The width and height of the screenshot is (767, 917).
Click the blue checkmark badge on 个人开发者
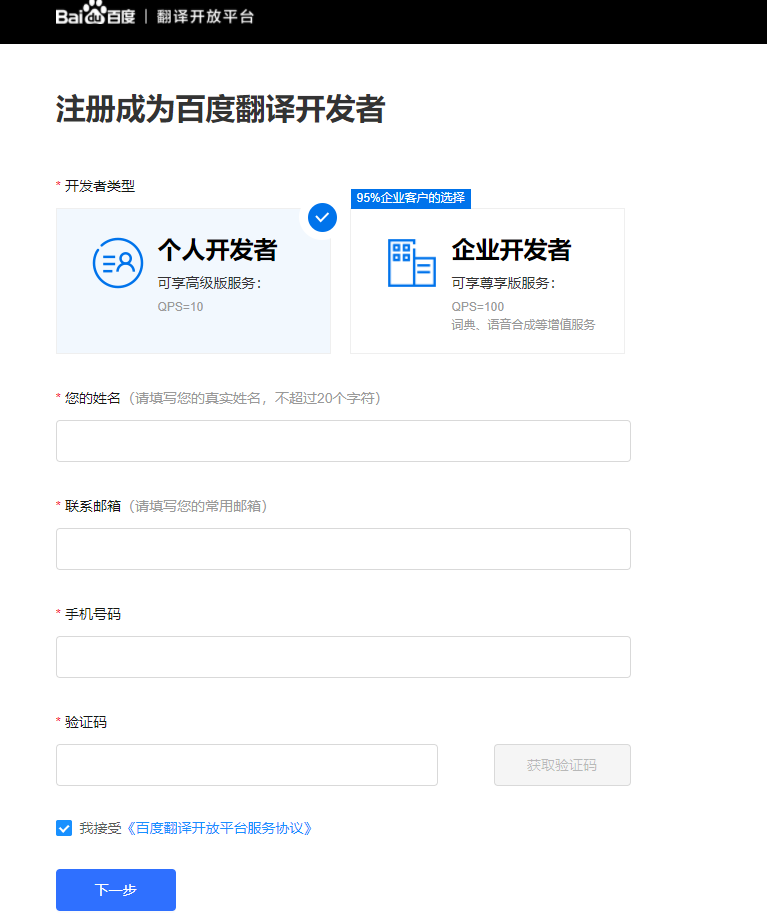click(x=322, y=218)
